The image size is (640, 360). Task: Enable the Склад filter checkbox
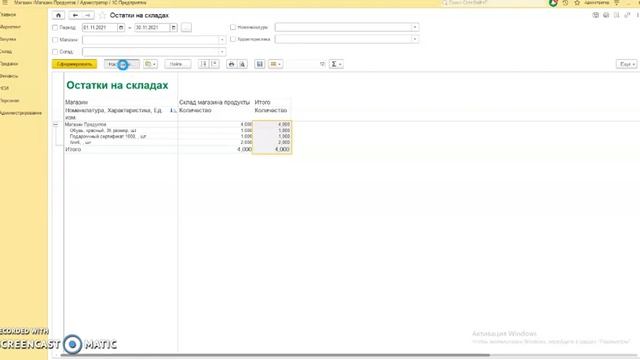tap(55, 52)
